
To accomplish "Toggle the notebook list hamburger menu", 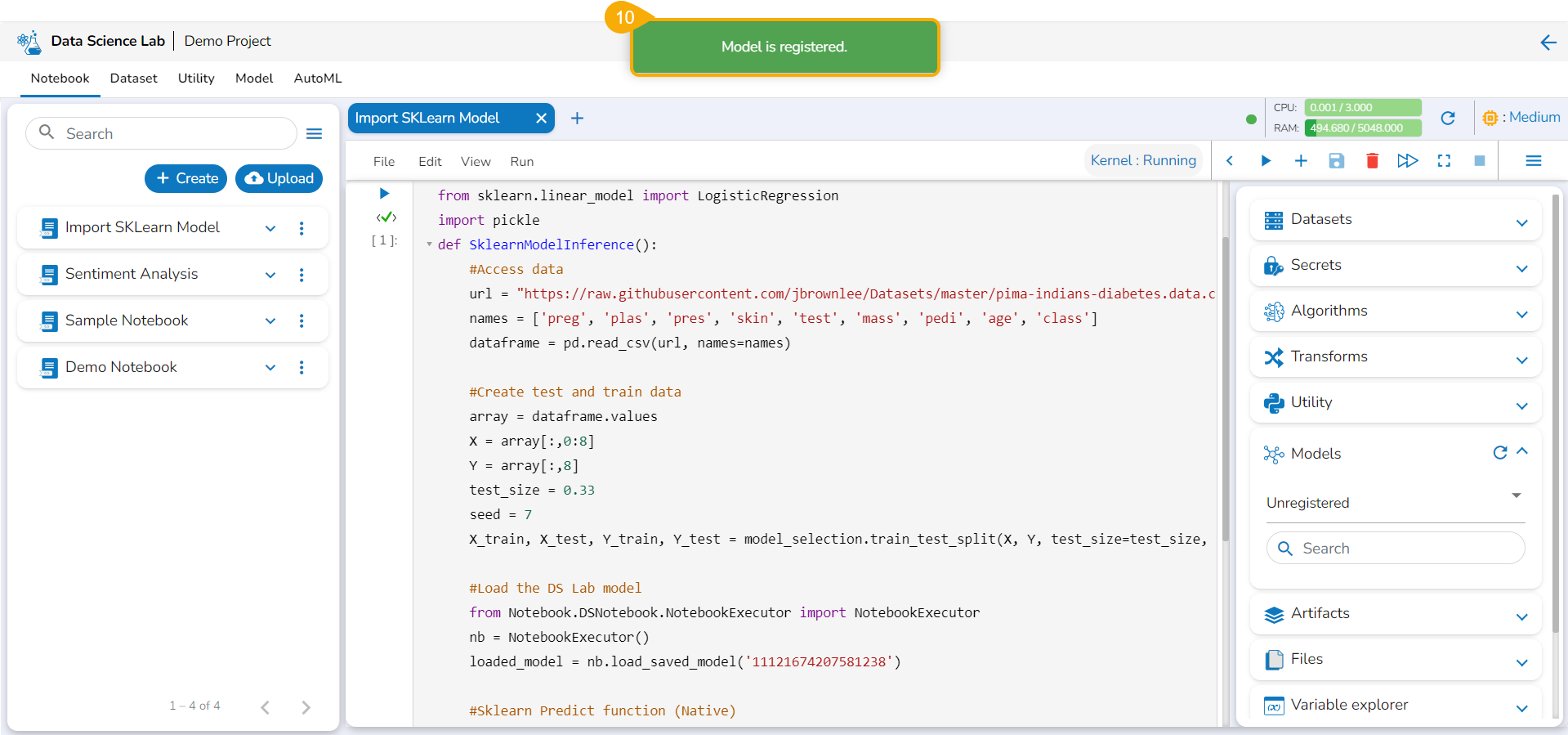I will [x=314, y=134].
